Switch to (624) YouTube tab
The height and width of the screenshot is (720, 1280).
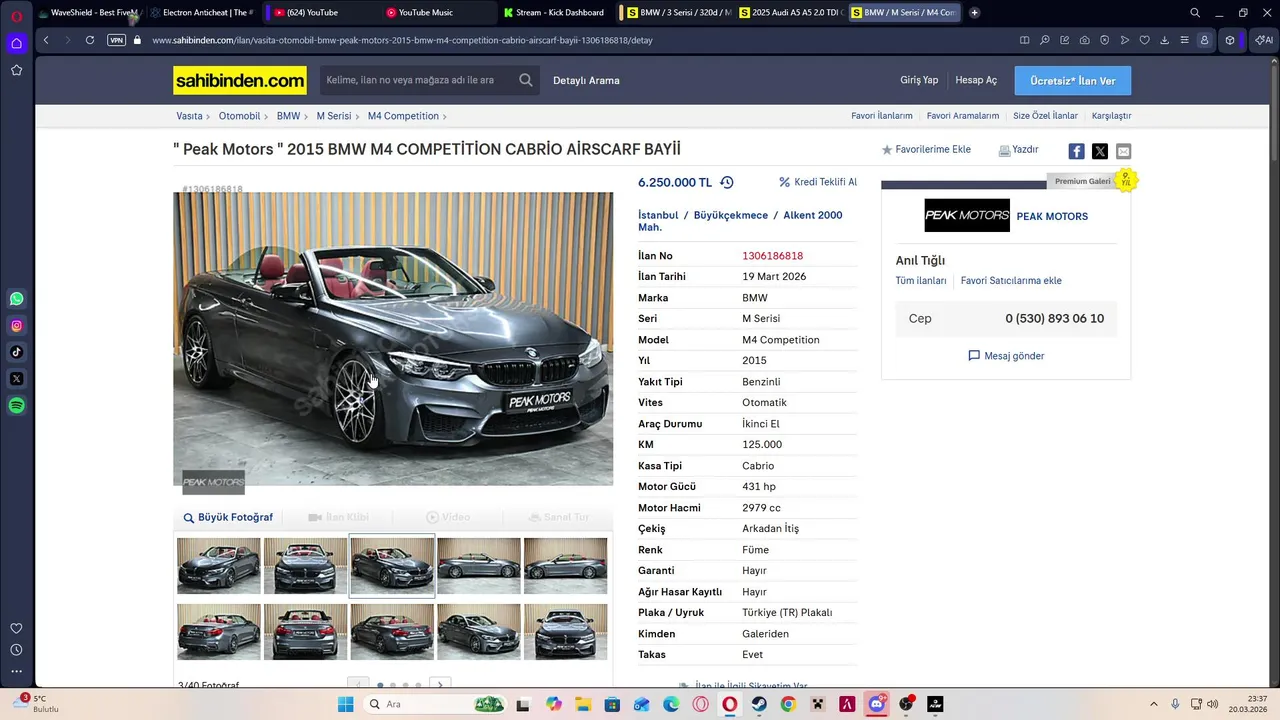tap(320, 12)
